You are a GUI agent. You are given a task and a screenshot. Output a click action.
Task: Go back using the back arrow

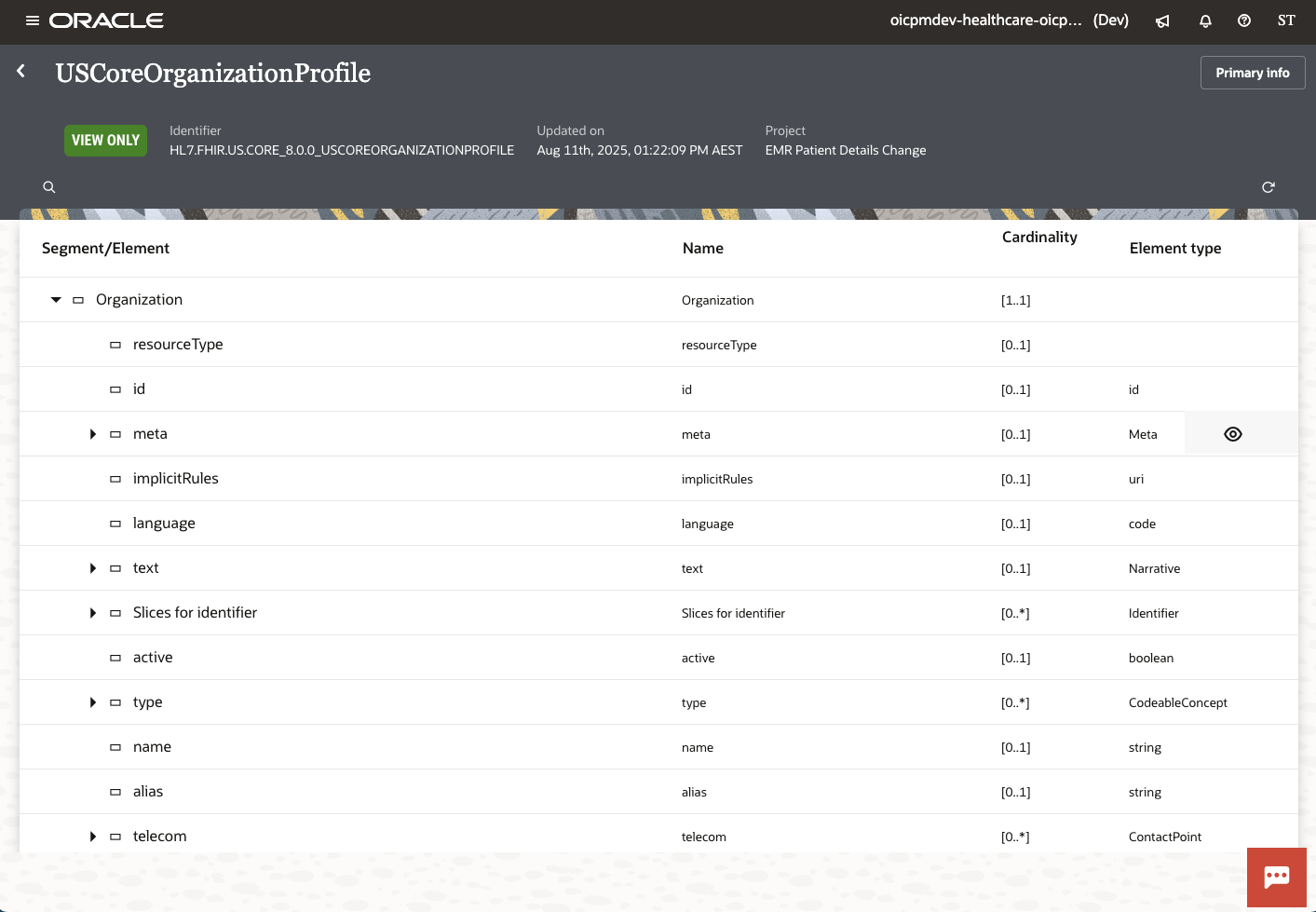[20, 71]
